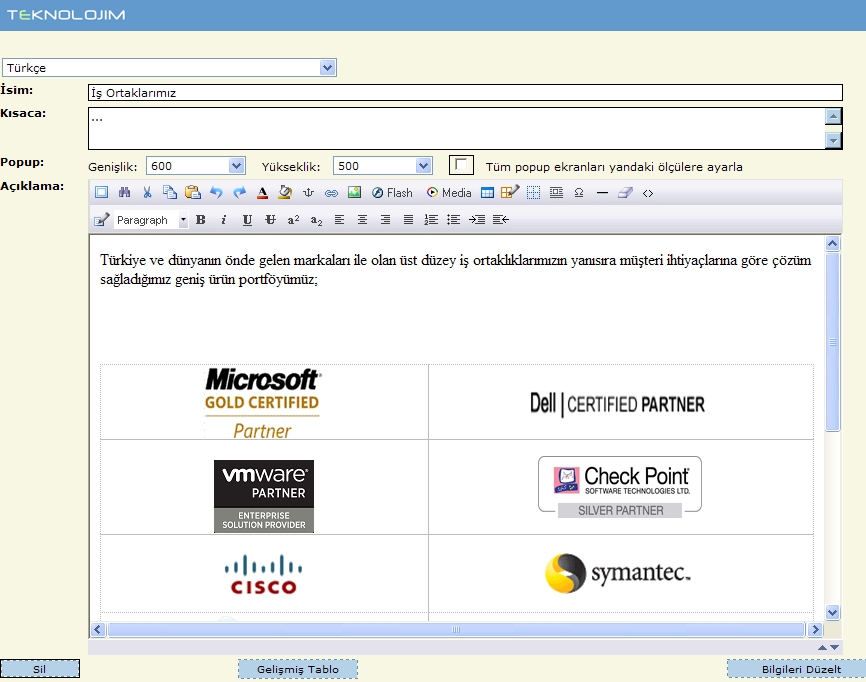The width and height of the screenshot is (866, 682).
Task: Apply subscript formatting
Action: [x=316, y=220]
